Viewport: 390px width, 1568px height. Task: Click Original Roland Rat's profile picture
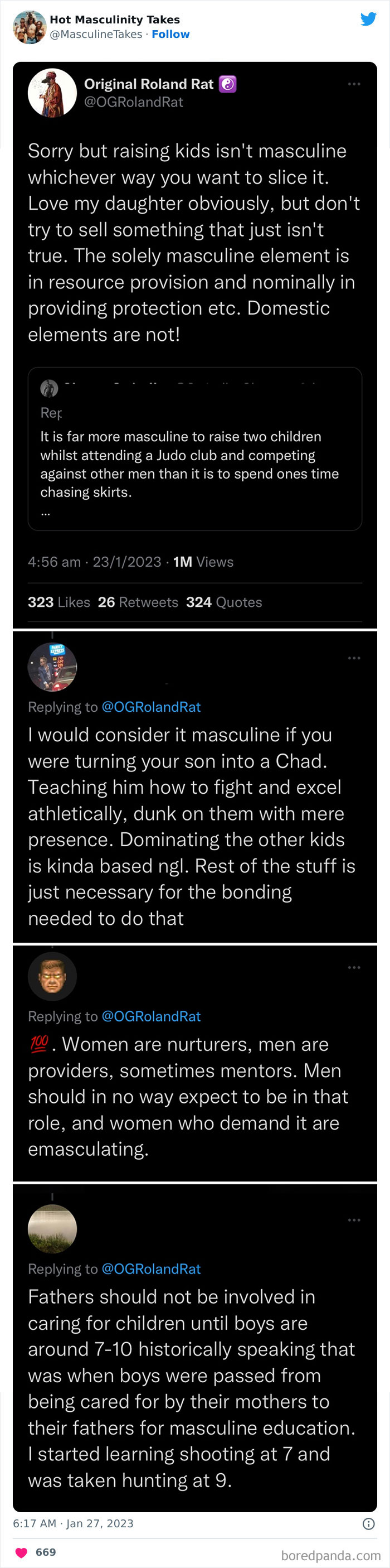[52, 93]
